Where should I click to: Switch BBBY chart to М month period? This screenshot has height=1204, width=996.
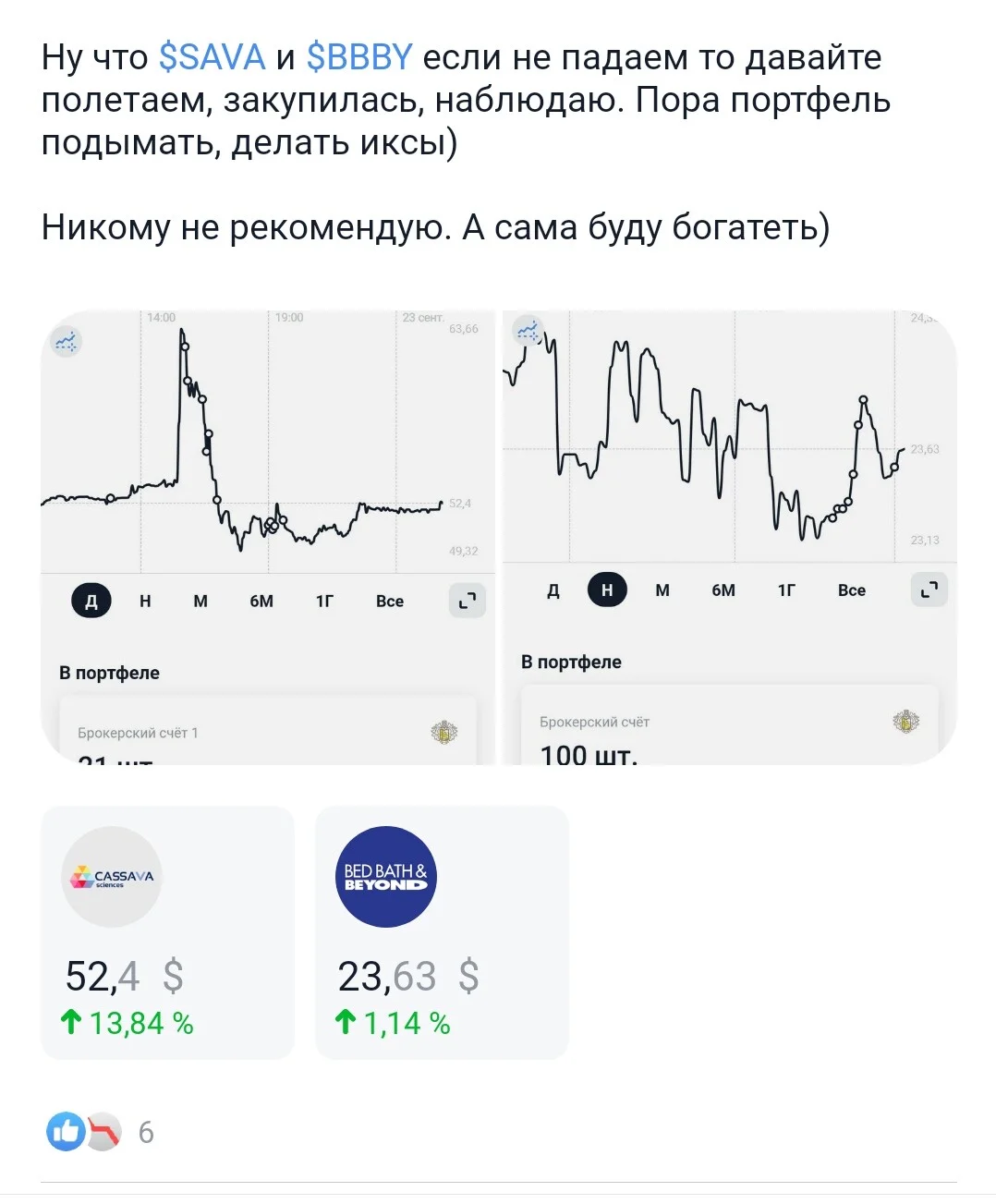[x=662, y=590]
